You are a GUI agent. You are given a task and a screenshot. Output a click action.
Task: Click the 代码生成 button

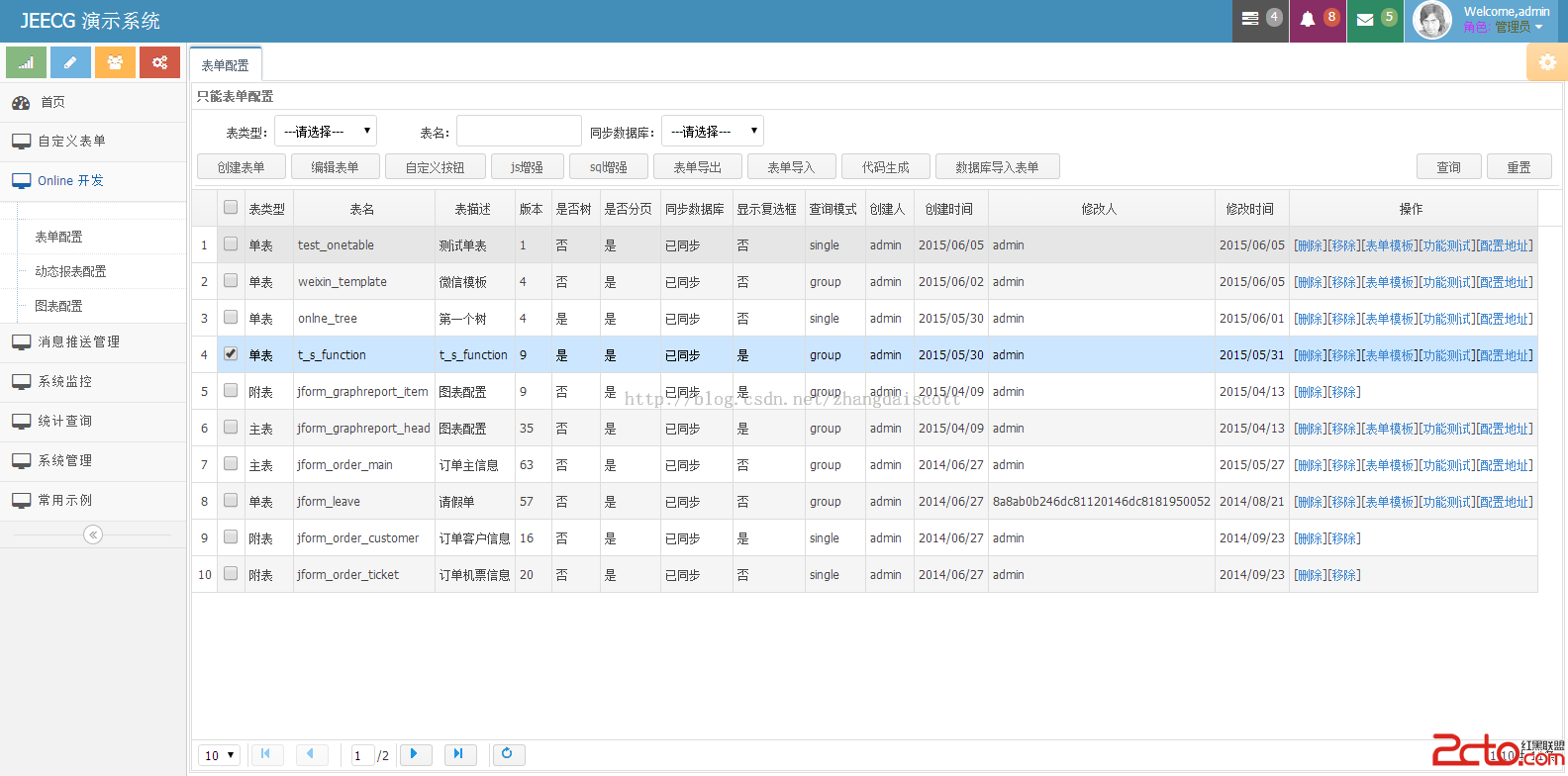[x=886, y=166]
